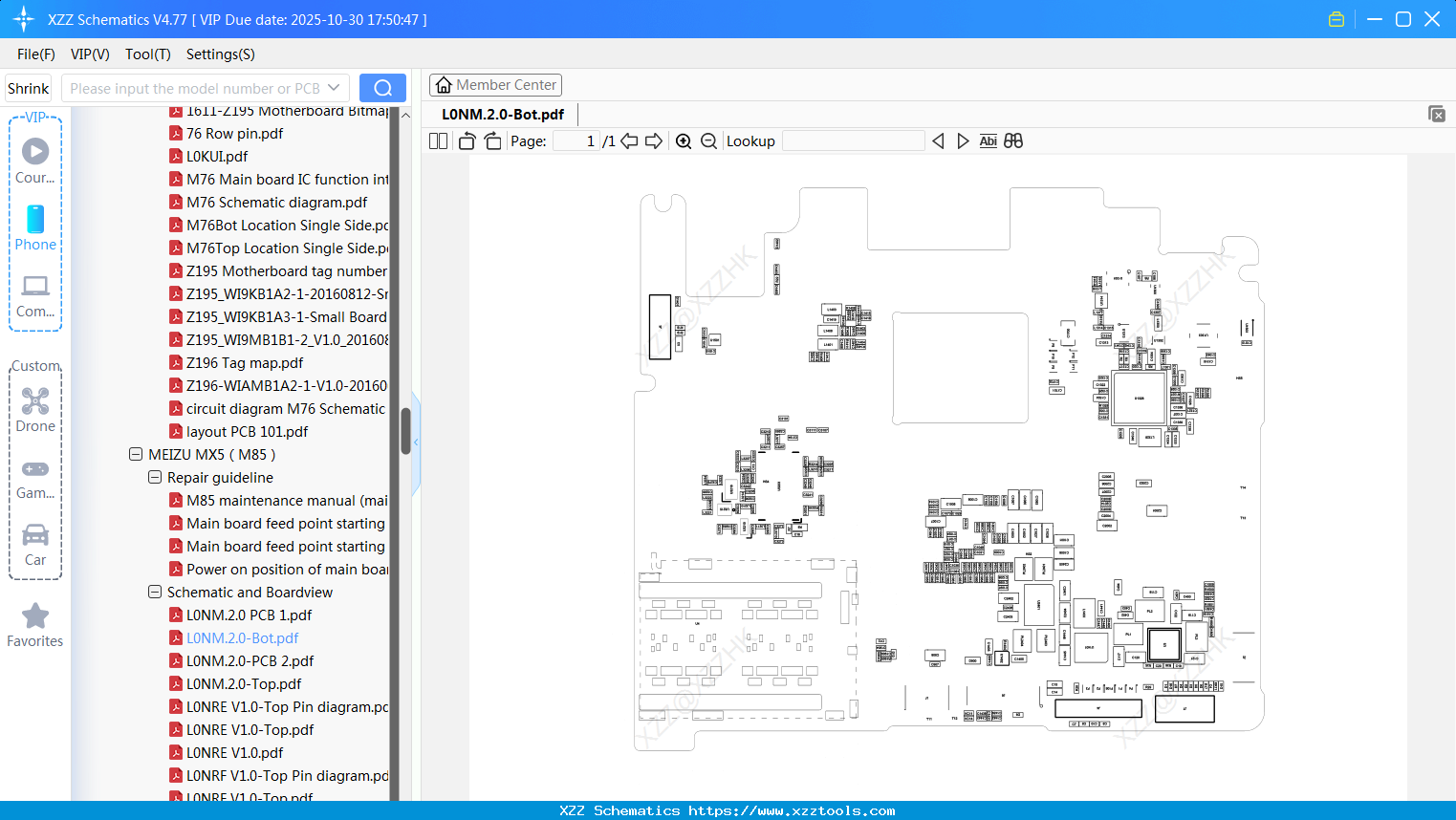This screenshot has height=820, width=1456.
Task: Open layout PCB 101.pdf
Action: coord(247,432)
